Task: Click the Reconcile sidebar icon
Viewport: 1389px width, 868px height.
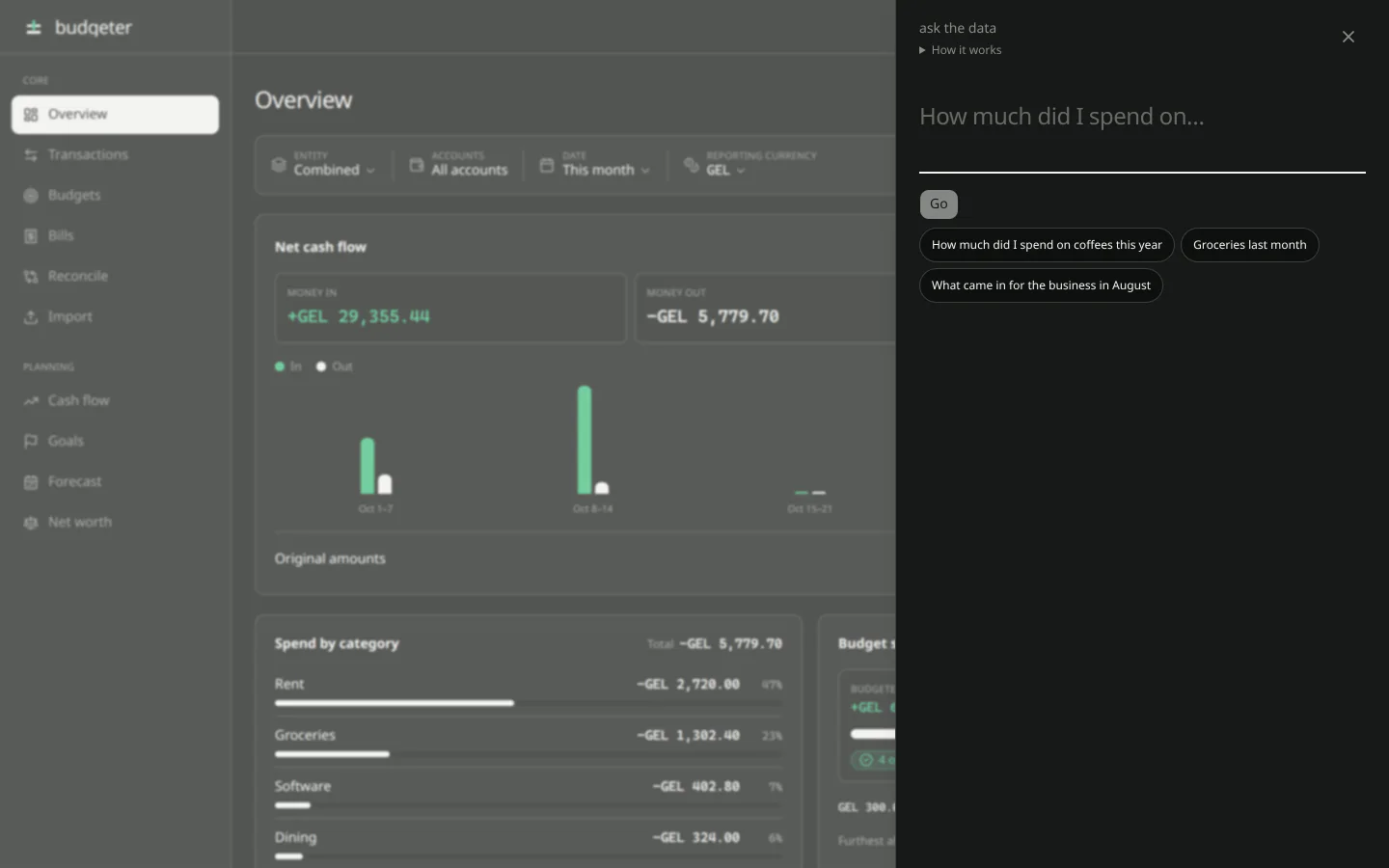Action: [31, 277]
